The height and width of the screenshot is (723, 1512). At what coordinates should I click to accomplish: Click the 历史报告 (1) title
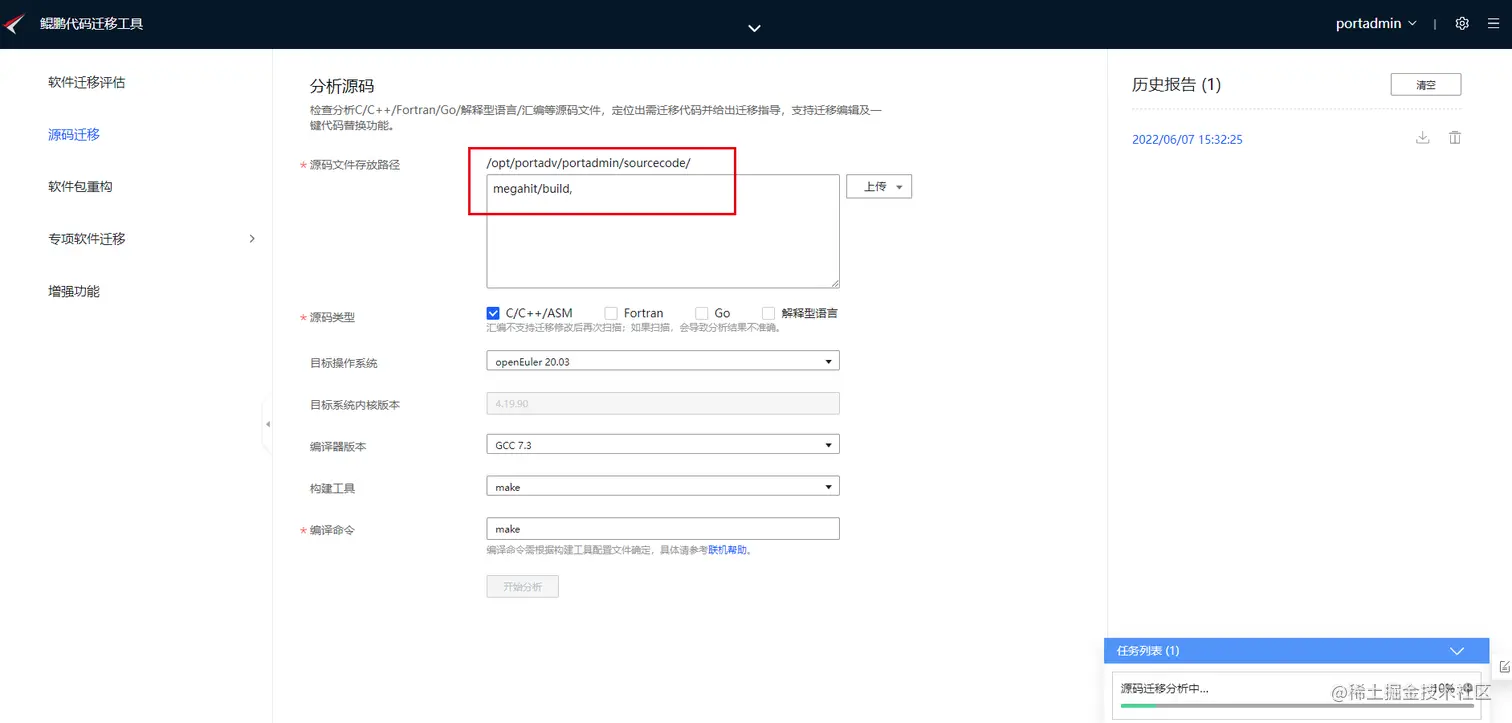pyautogui.click(x=1176, y=85)
